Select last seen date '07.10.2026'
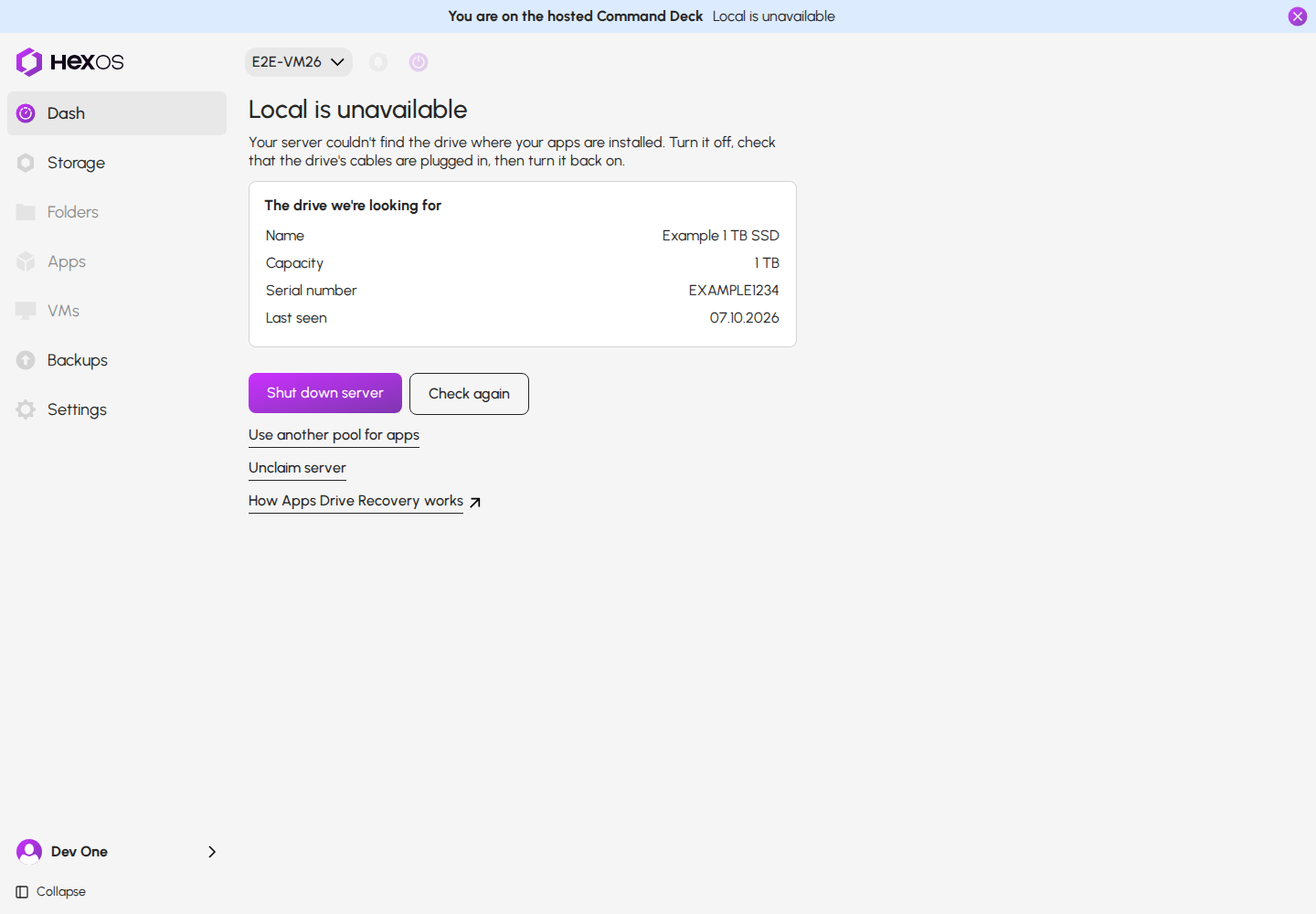The width and height of the screenshot is (1316, 914). (745, 318)
